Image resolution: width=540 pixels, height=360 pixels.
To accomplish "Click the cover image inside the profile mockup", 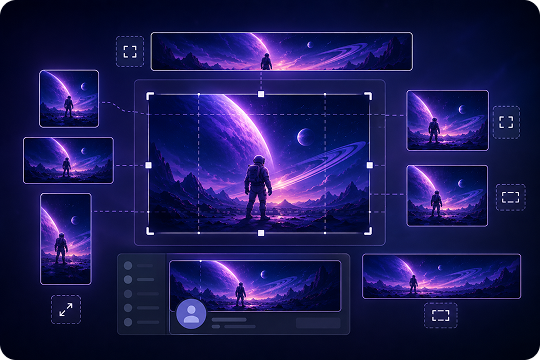I will click(x=255, y=286).
